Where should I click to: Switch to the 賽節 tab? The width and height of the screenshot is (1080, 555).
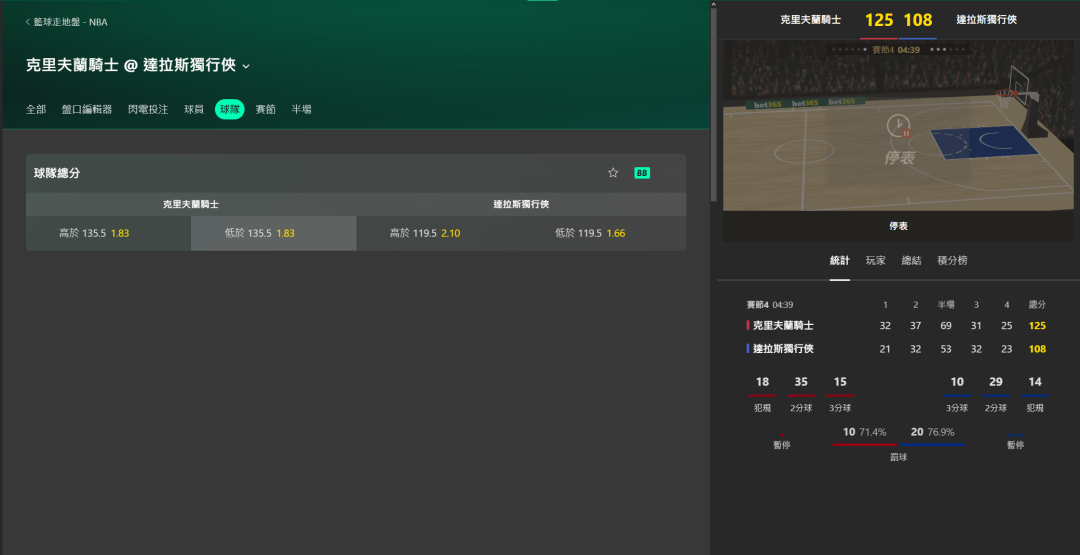coord(266,109)
